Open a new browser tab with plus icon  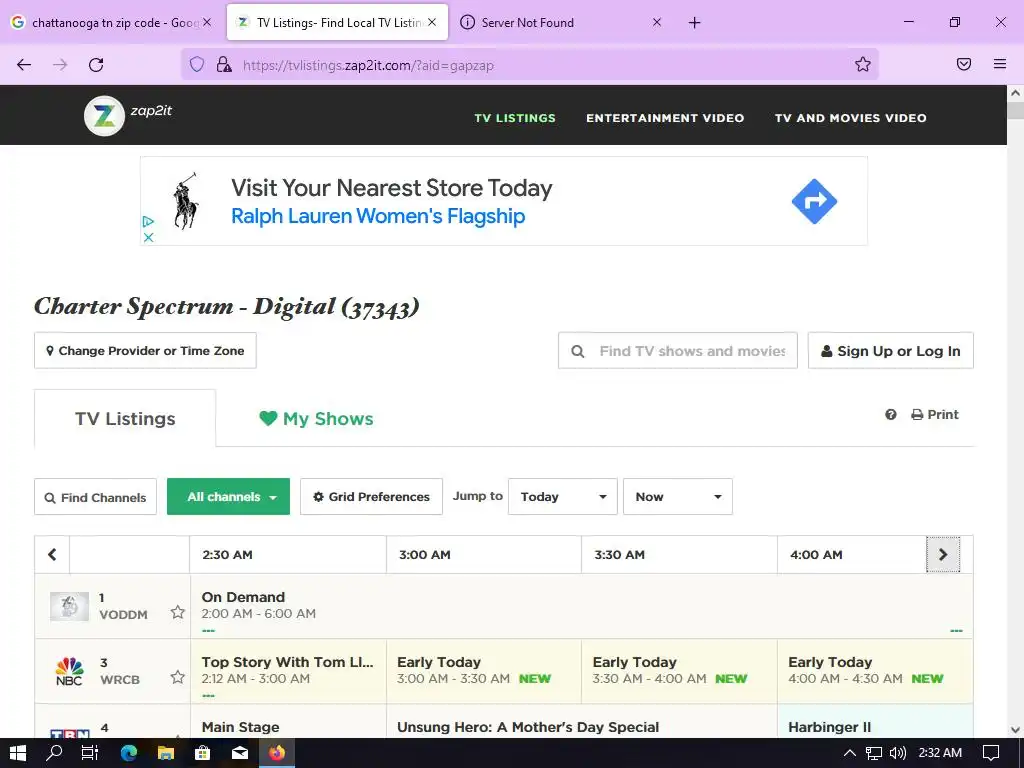click(x=694, y=22)
